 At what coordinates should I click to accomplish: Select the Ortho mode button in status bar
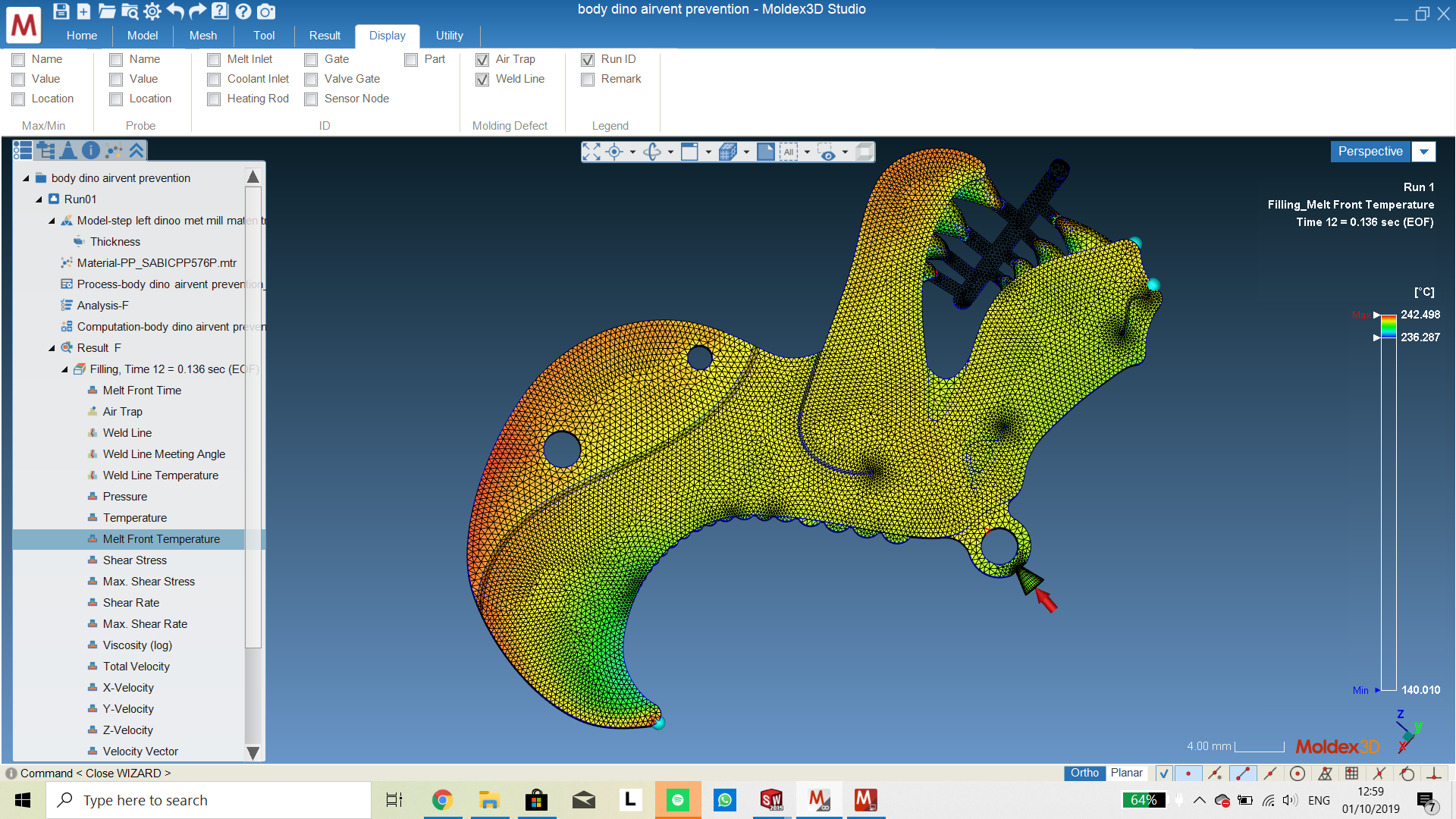pyautogui.click(x=1084, y=773)
